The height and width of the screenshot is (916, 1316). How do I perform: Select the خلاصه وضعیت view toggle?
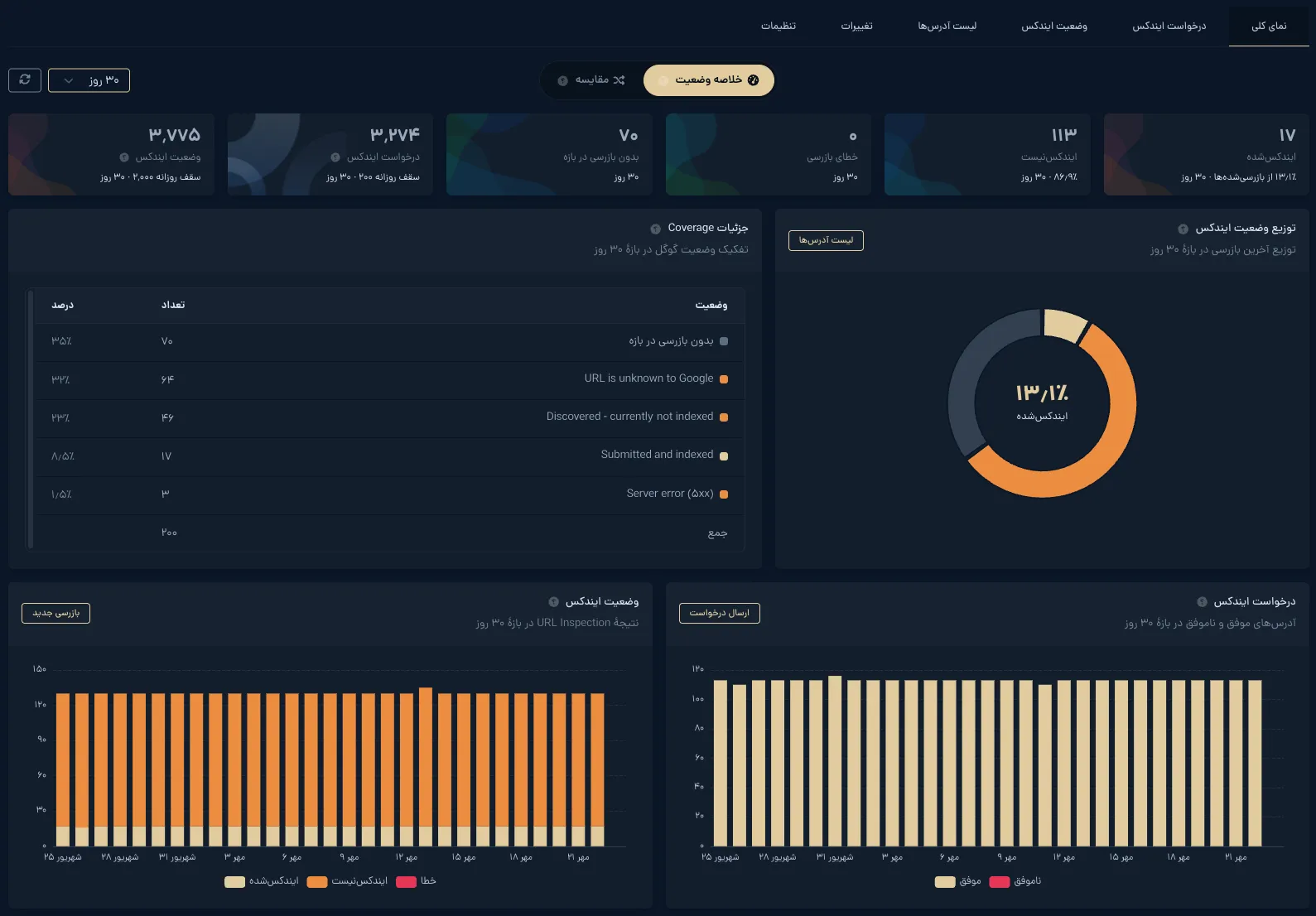pyautogui.click(x=709, y=80)
